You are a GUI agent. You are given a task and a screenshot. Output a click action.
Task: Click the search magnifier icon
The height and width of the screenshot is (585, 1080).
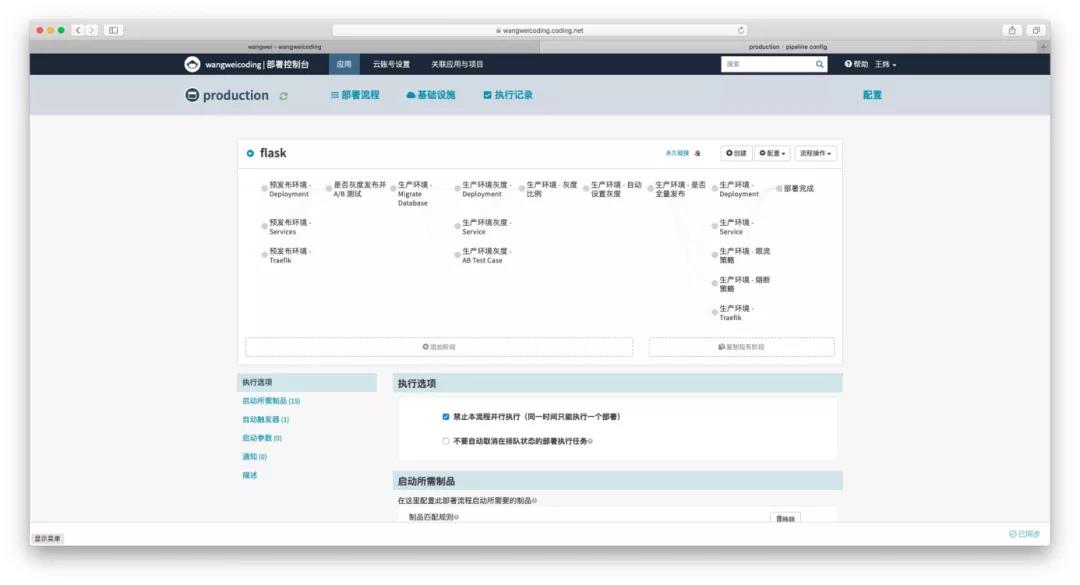[820, 64]
